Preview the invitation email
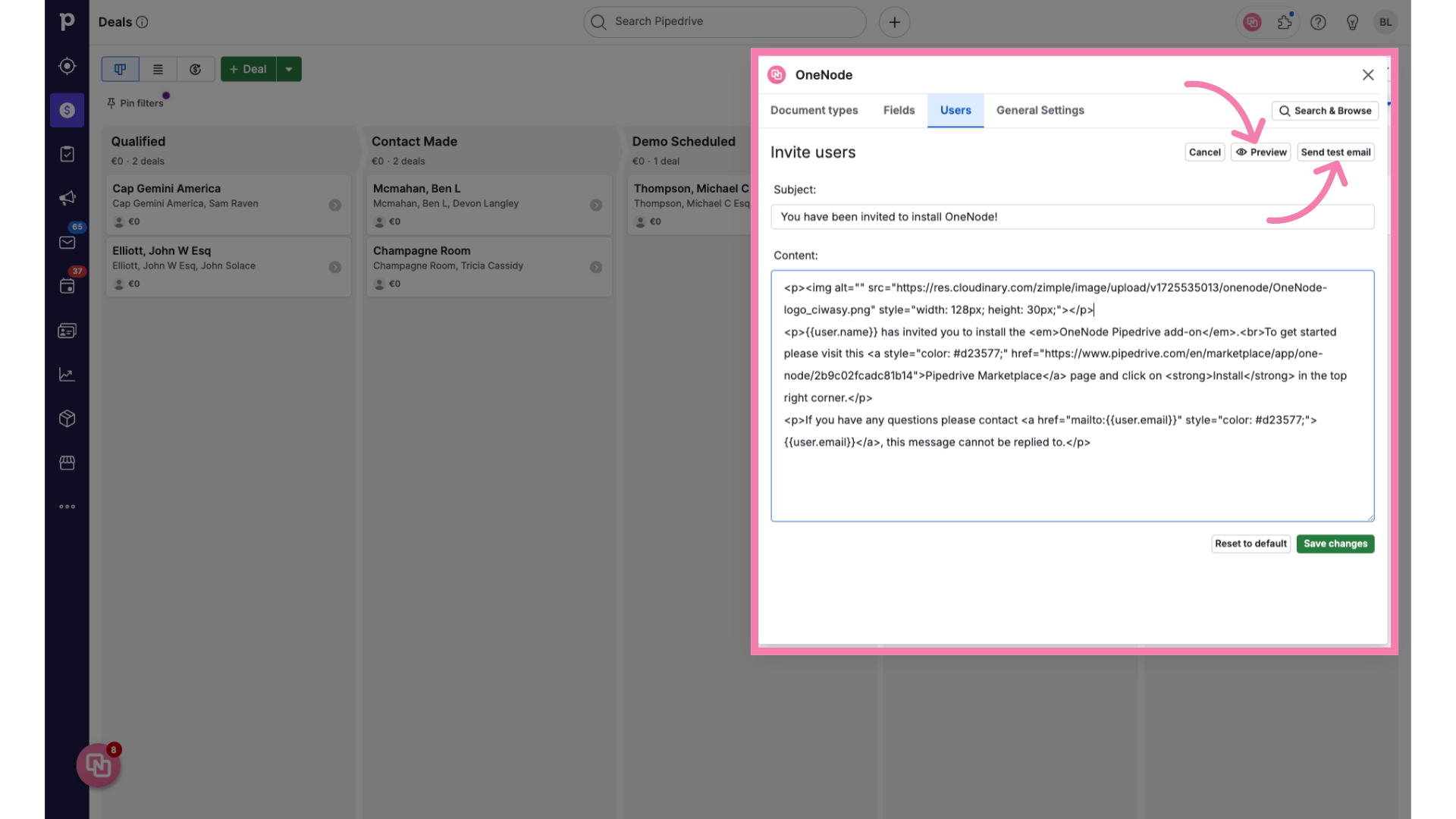The image size is (1456, 819). pos(1261,152)
